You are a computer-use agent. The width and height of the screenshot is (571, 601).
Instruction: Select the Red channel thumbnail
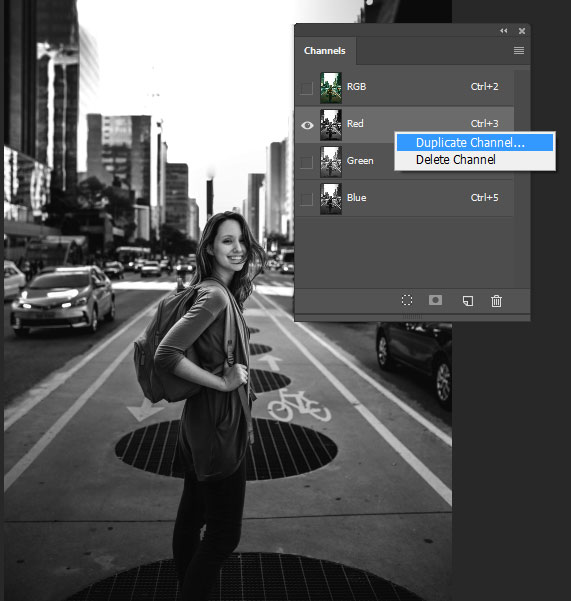(x=331, y=125)
